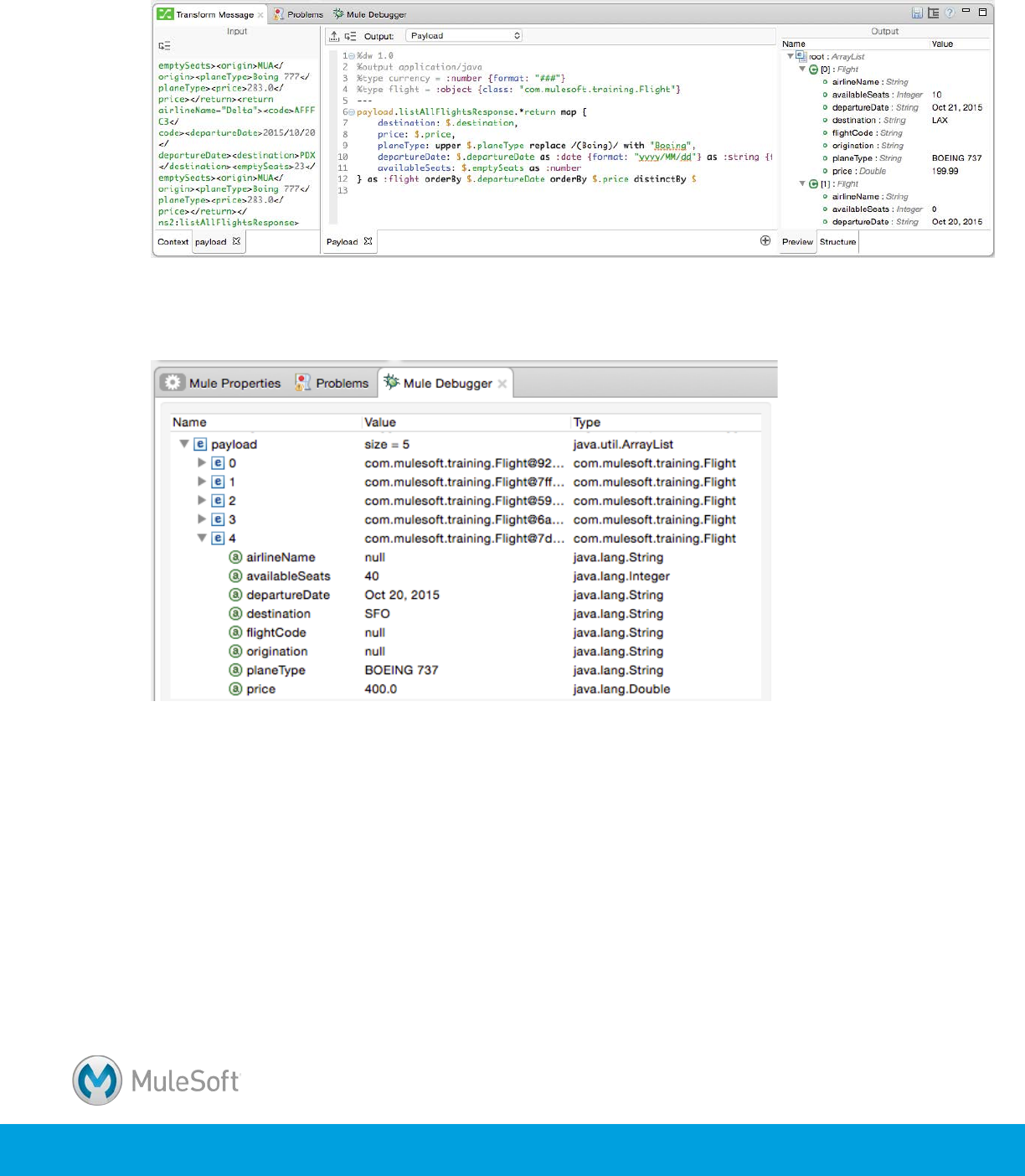Click the green [0] Flight object icon
The width and height of the screenshot is (1025, 1176).
813,70
